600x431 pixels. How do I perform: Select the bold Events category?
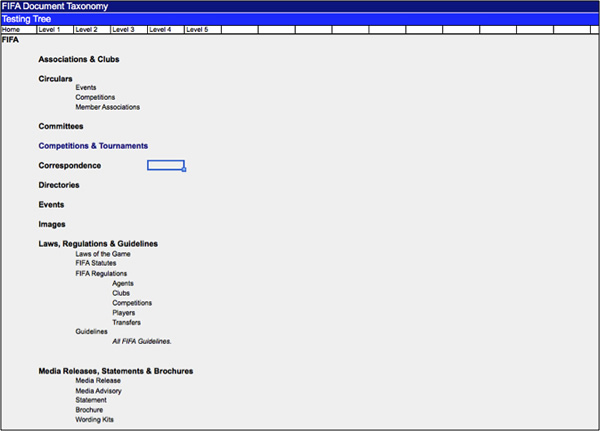tap(51, 204)
